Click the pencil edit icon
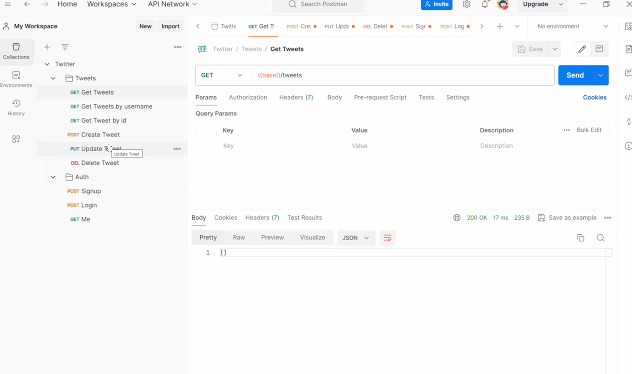The height and width of the screenshot is (374, 632). coord(582,49)
